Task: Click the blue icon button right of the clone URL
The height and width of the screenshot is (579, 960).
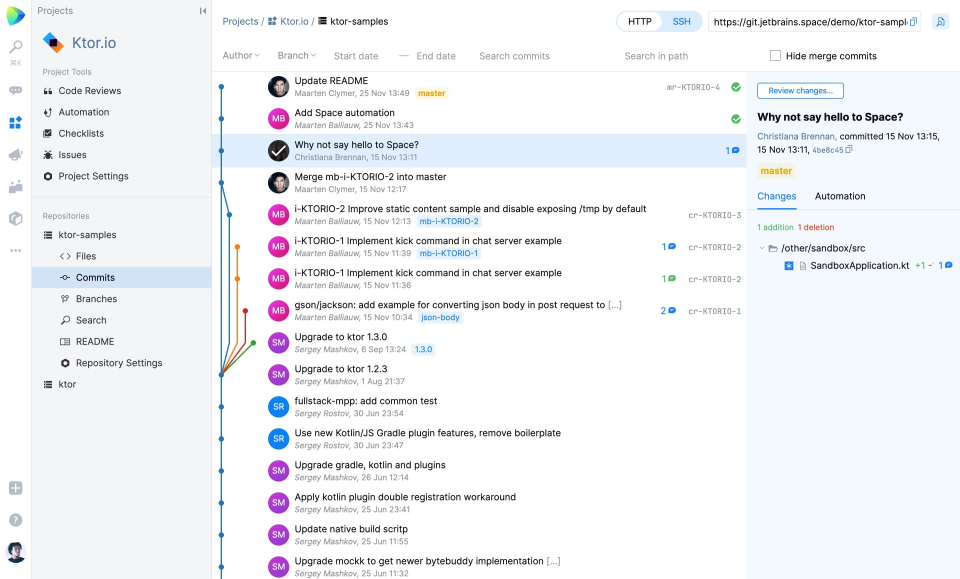Action: 940,21
